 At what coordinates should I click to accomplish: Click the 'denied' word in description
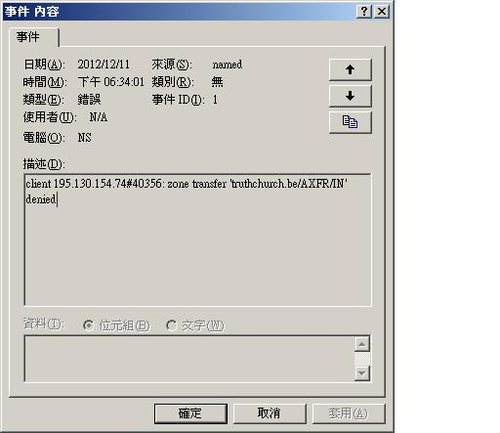(41, 199)
